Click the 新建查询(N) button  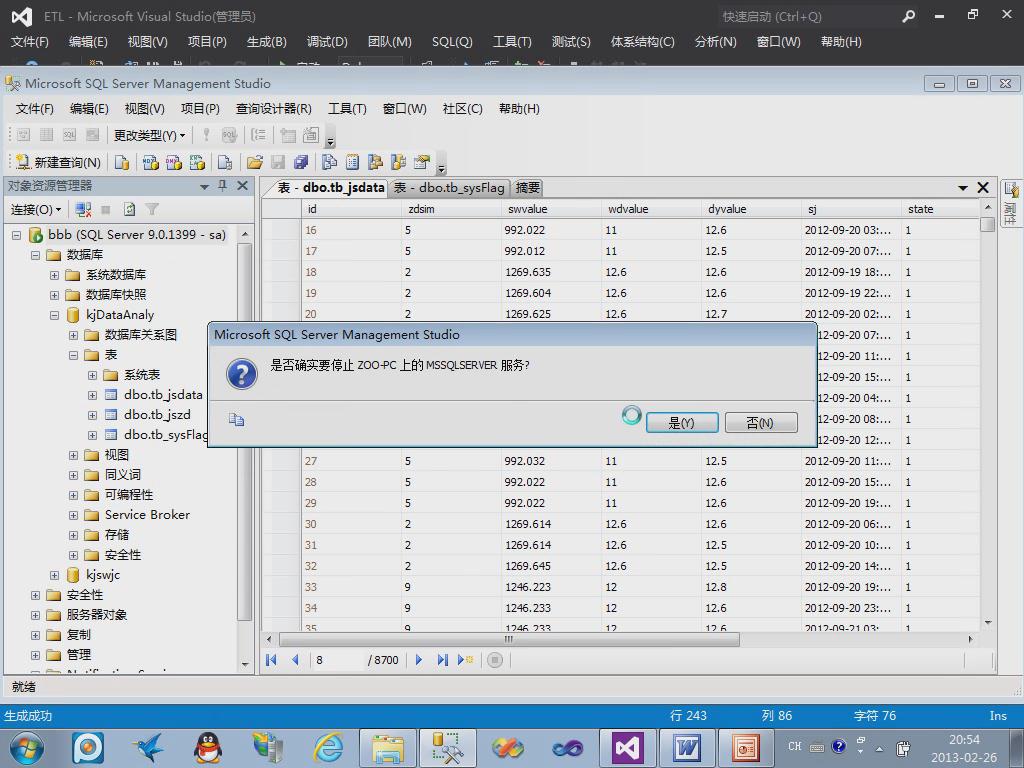point(58,162)
